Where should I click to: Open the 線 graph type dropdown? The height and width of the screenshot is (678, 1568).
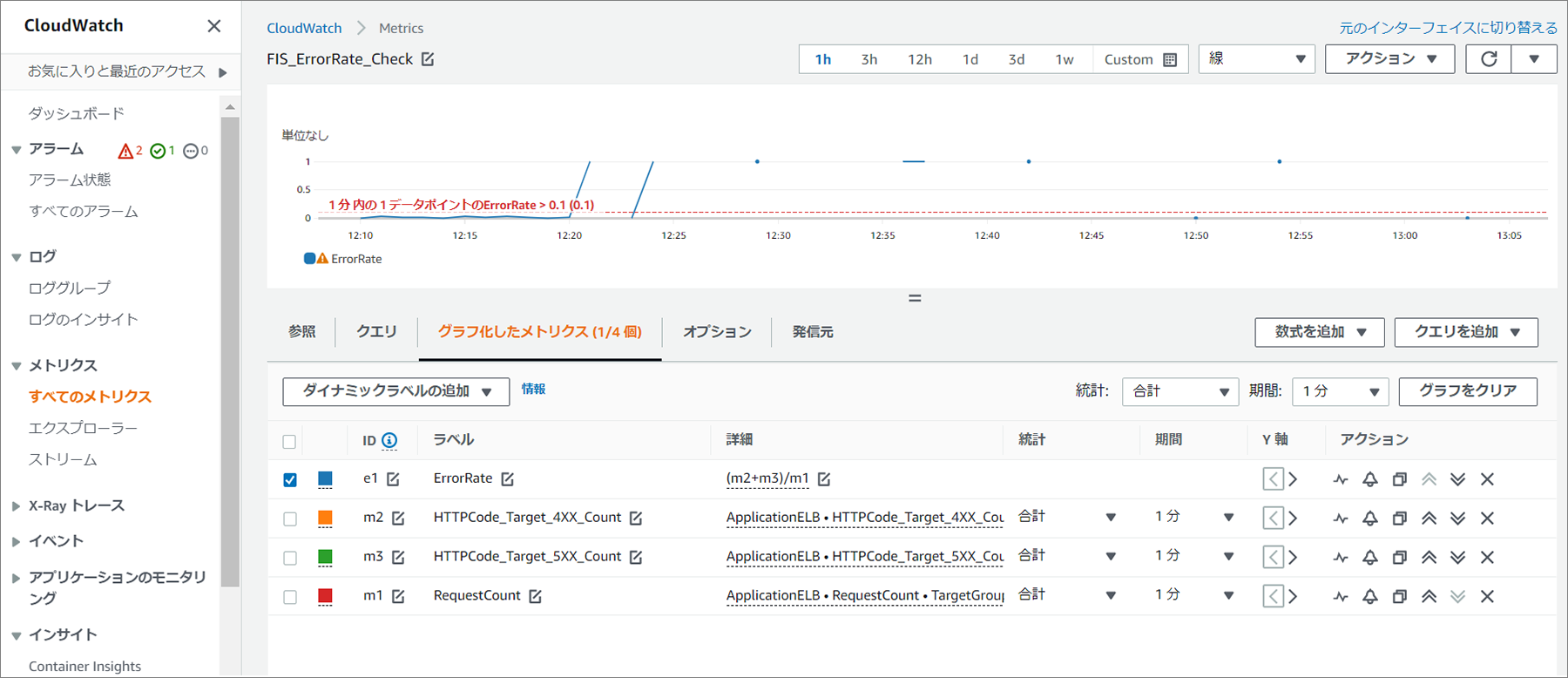click(1256, 59)
